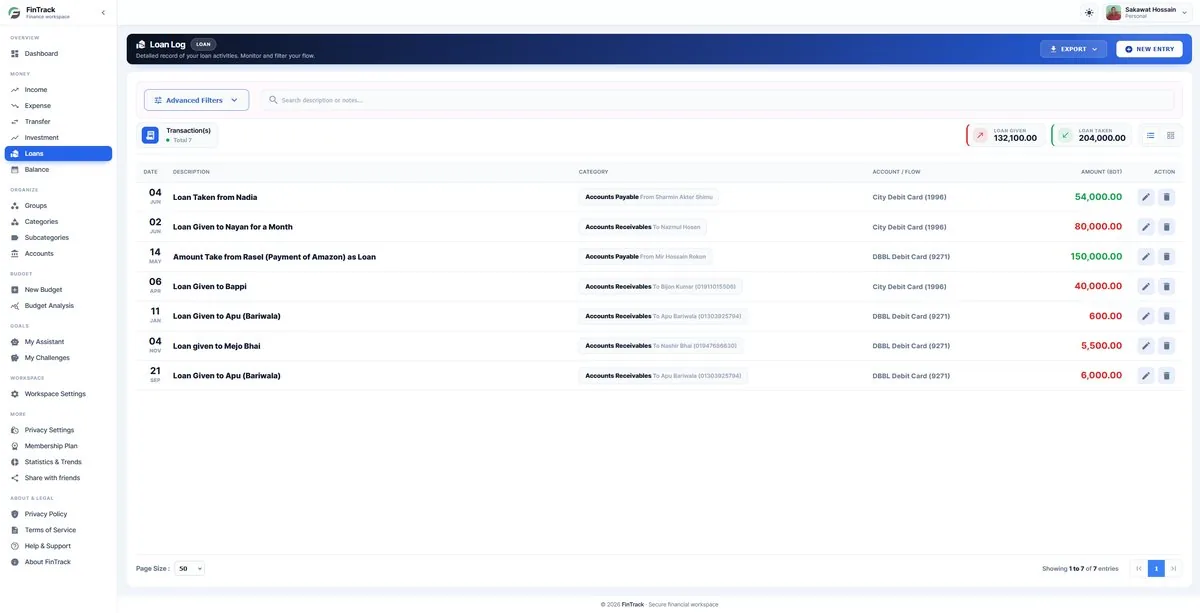The height and width of the screenshot is (613, 1200).
Task: Open Workspace Settings
Action: coord(58,393)
